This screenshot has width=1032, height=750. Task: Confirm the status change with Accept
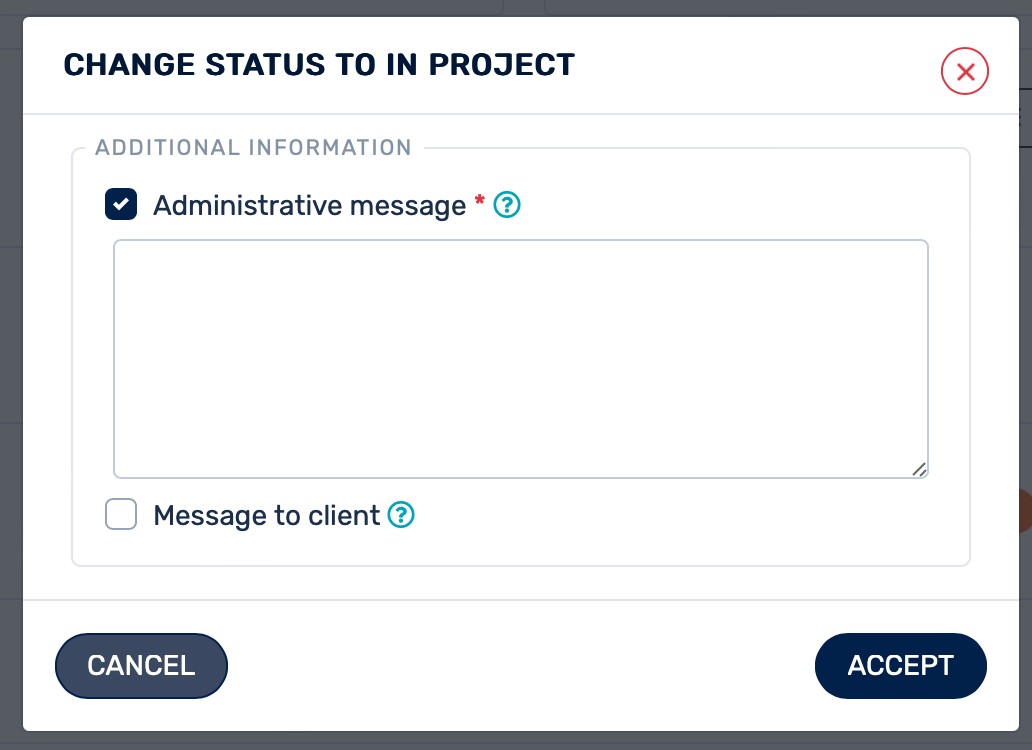[900, 666]
